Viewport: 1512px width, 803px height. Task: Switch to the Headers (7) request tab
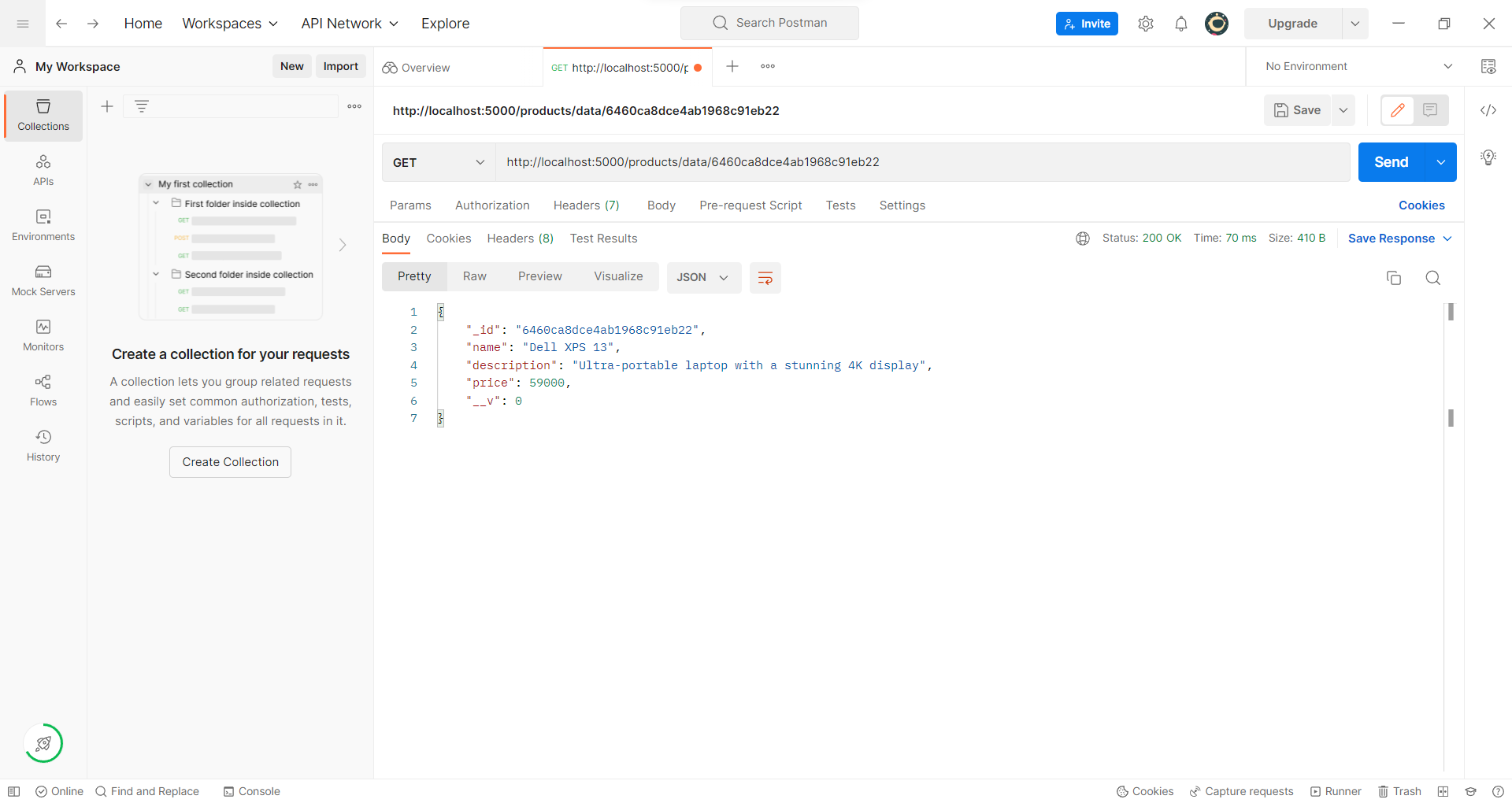click(586, 205)
